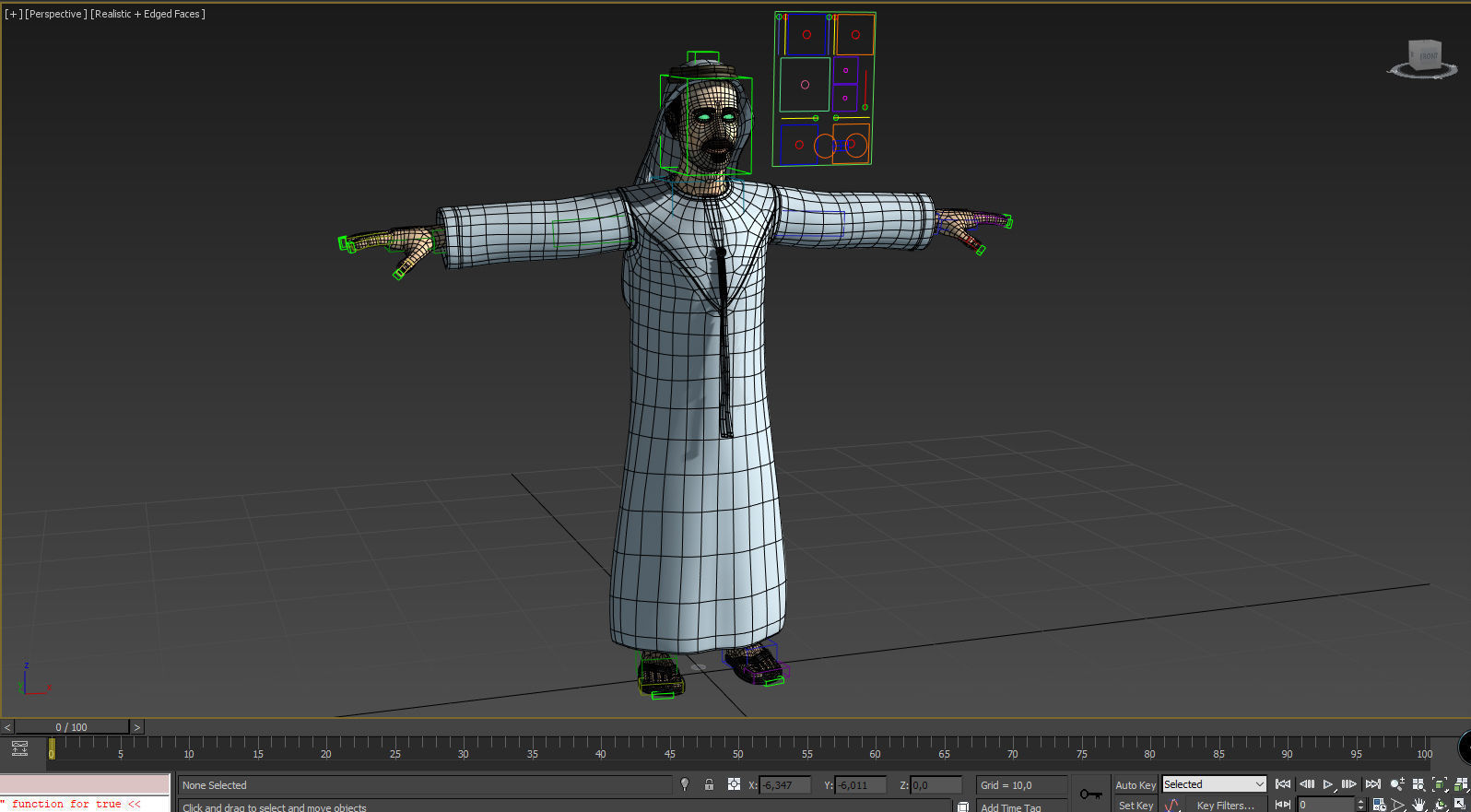Go to Start of animation
This screenshot has height=812, width=1471.
click(1283, 784)
